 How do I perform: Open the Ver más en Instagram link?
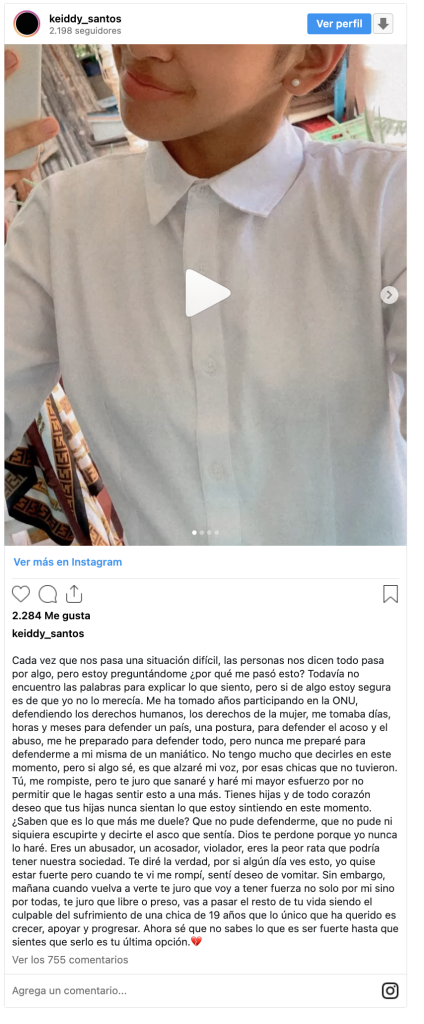68,562
